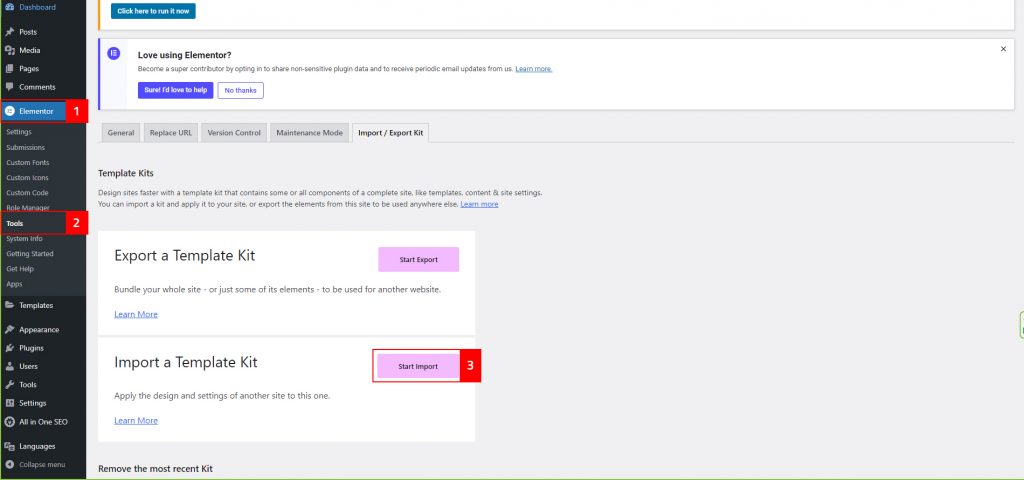
Task: Open Learn More under Export a Template Kit
Action: (136, 314)
